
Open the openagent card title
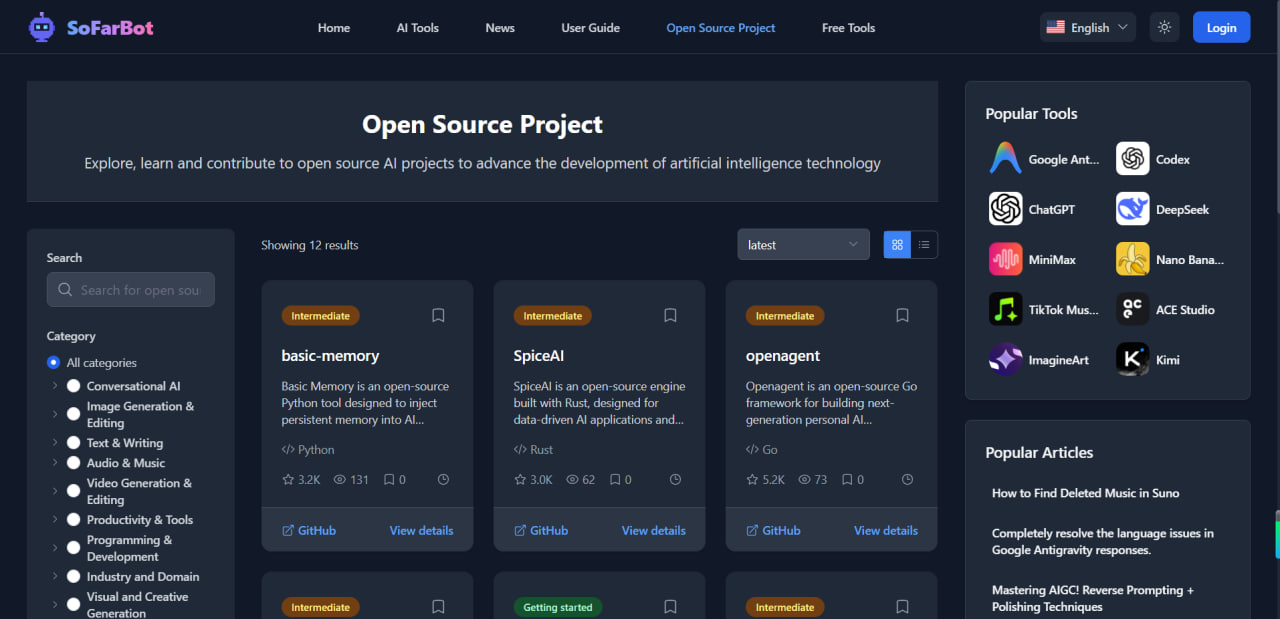pyautogui.click(x=783, y=355)
